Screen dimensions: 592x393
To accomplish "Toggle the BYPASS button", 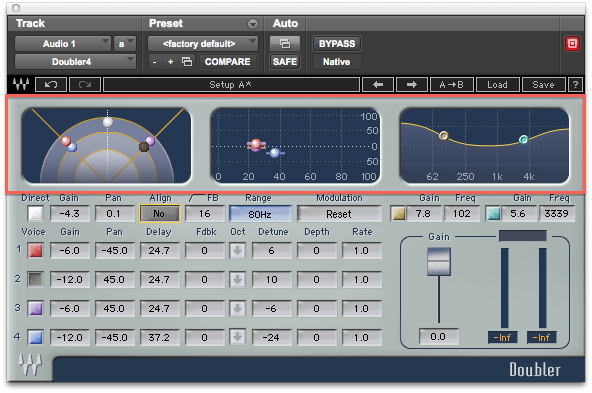I will point(337,44).
